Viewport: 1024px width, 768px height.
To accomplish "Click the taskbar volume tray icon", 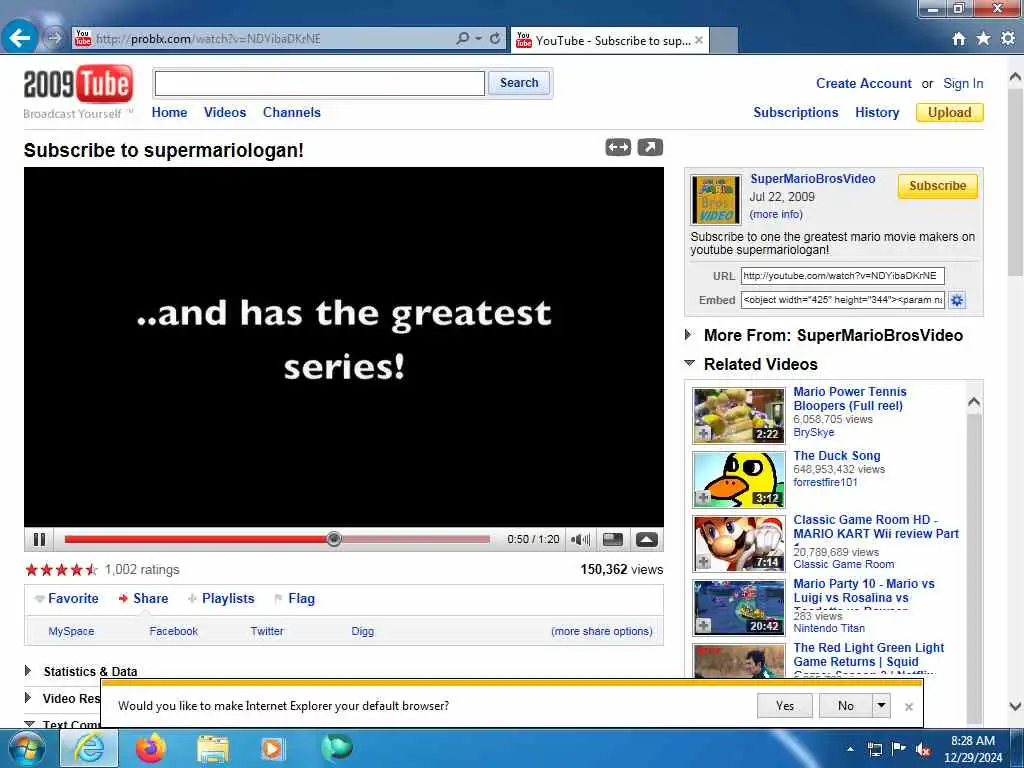I will coord(923,750).
